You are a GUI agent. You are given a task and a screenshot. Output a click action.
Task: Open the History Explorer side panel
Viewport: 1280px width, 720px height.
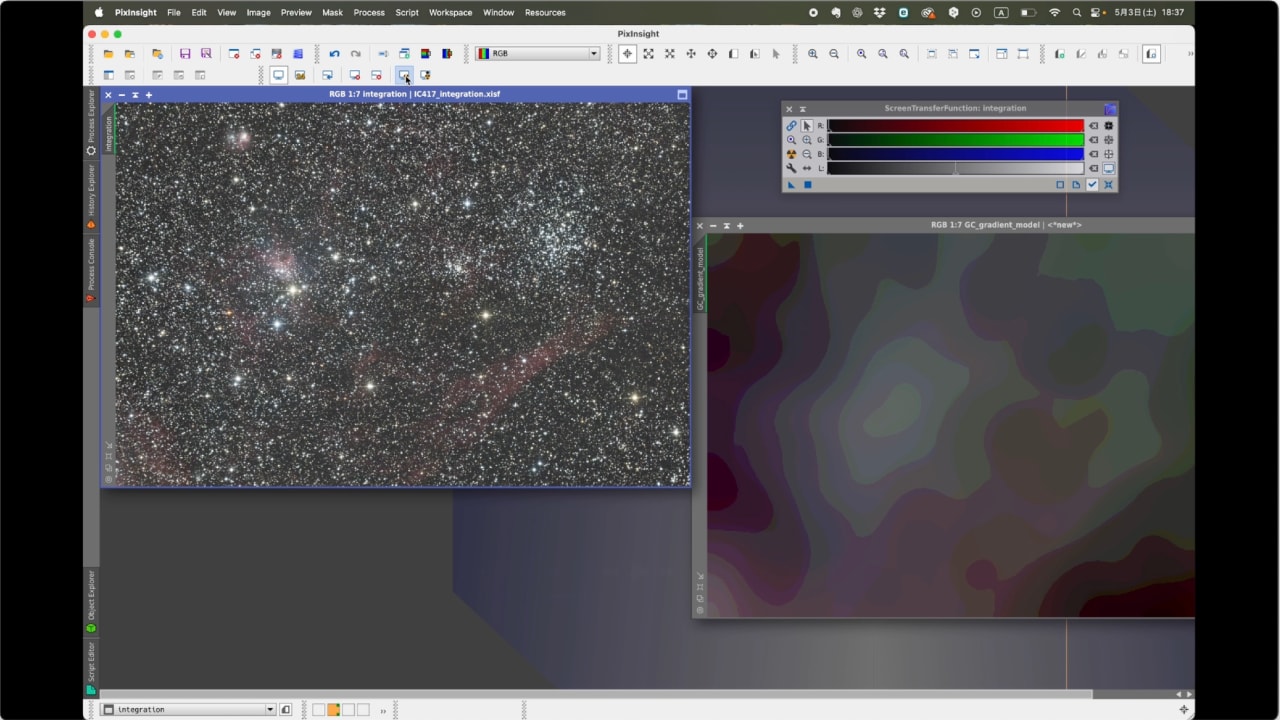[x=91, y=195]
